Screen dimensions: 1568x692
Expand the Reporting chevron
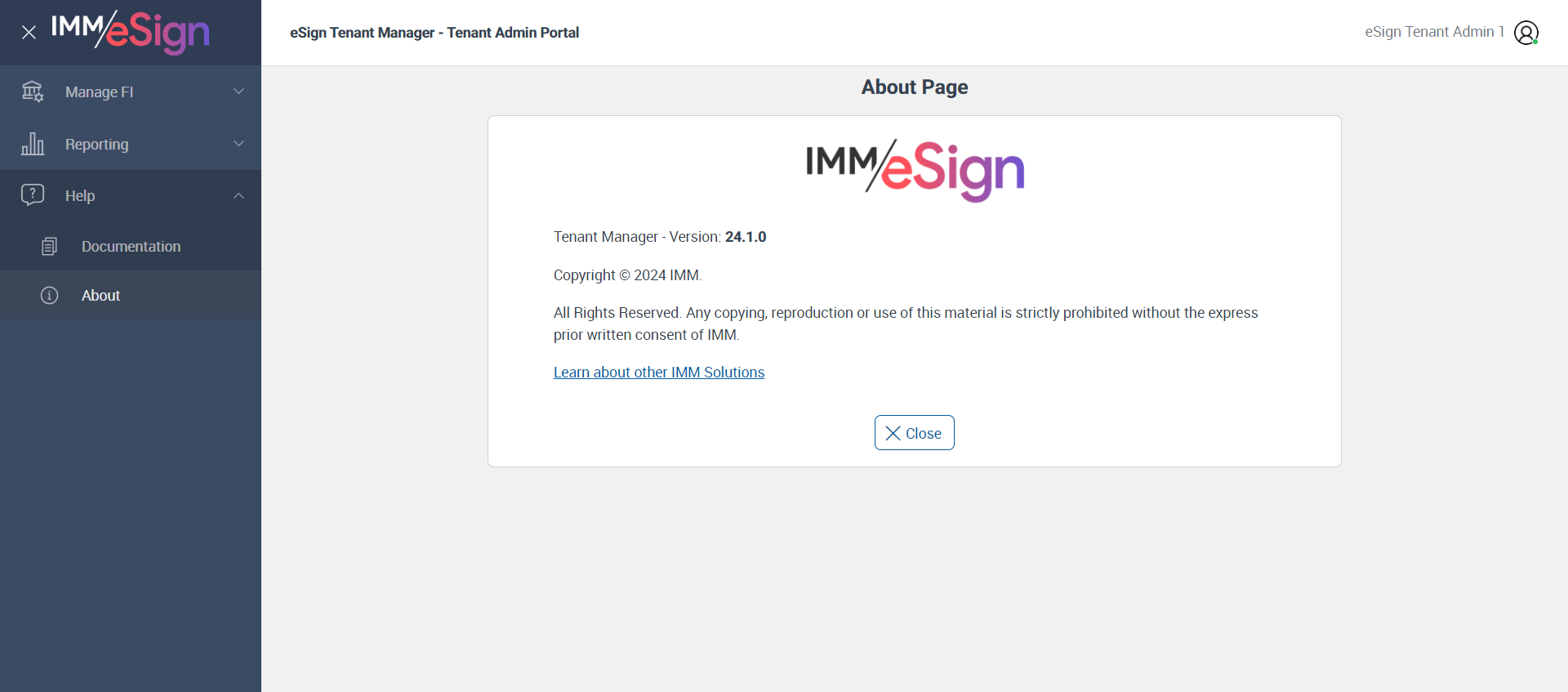point(238,144)
